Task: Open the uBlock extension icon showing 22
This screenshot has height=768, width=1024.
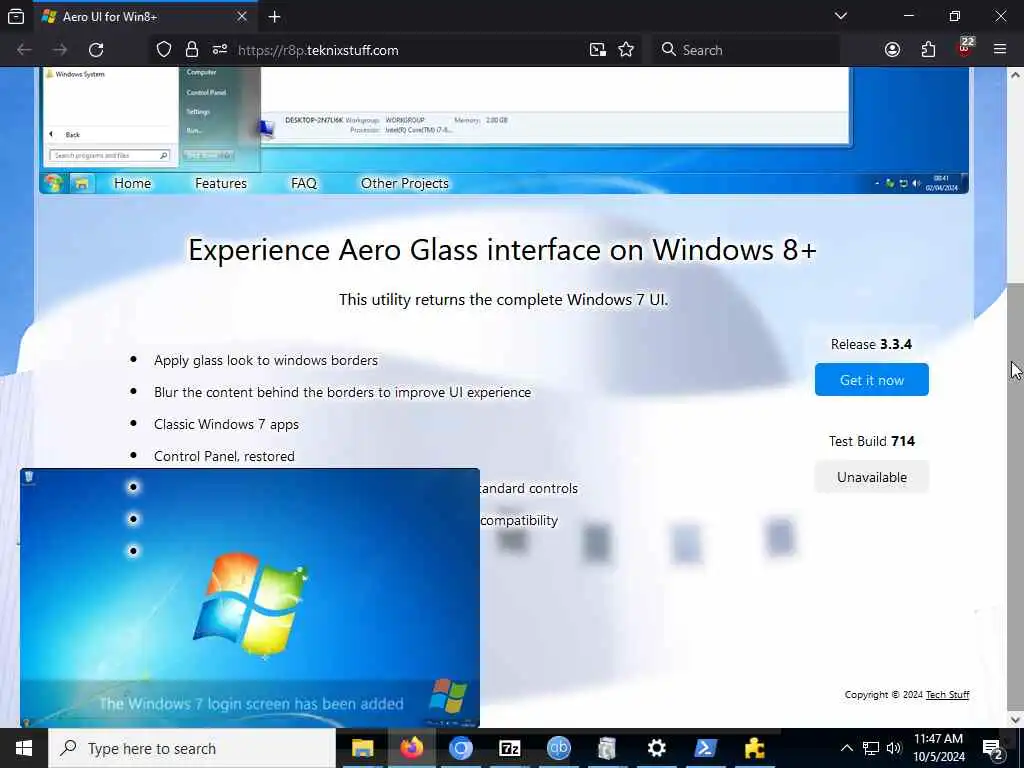Action: click(x=965, y=48)
